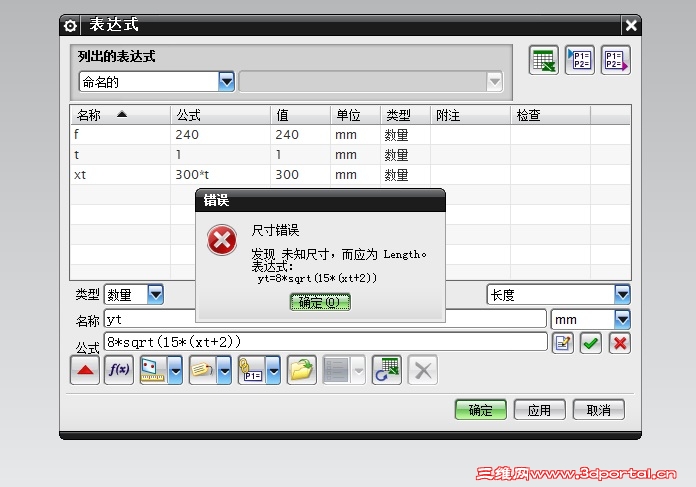Click the 取消 cancel button
The width and height of the screenshot is (696, 487).
click(599, 410)
